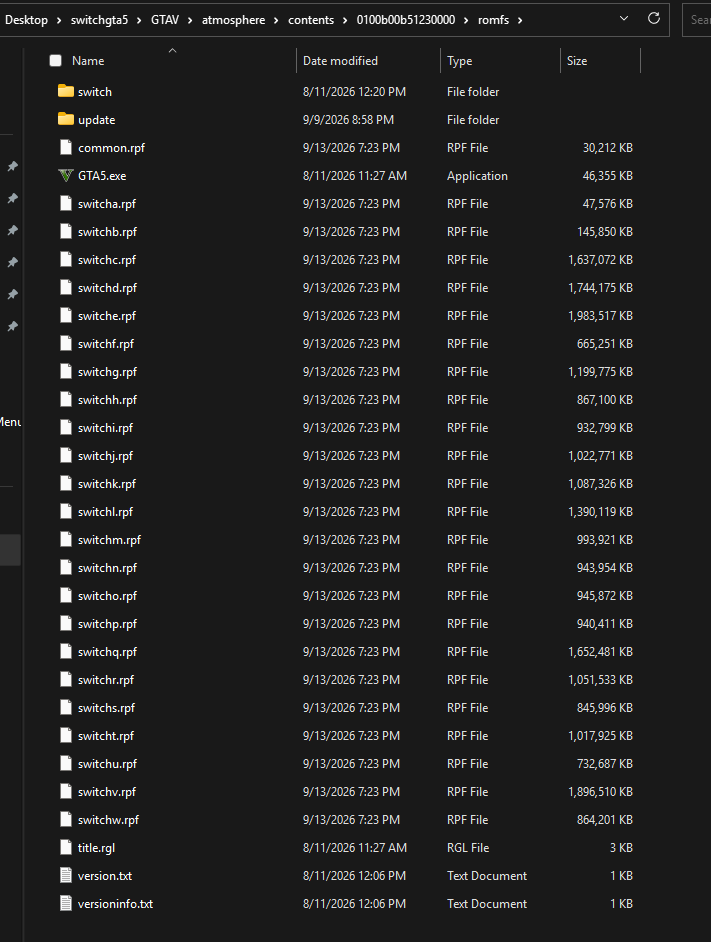Screen dimensions: 711x942
Task: Click the switchd.rpf file icon
Action: point(66,288)
